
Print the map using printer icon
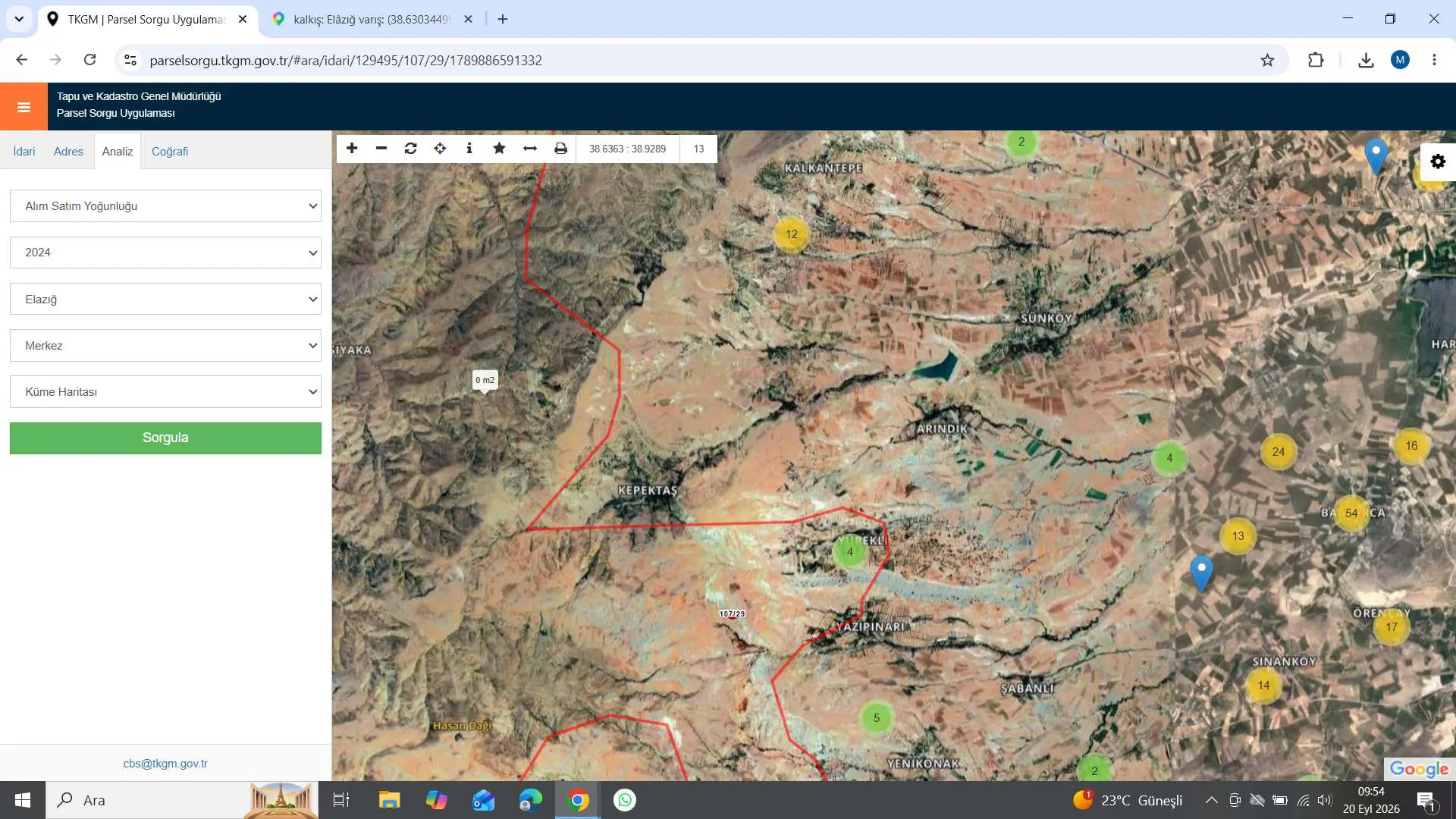point(560,149)
